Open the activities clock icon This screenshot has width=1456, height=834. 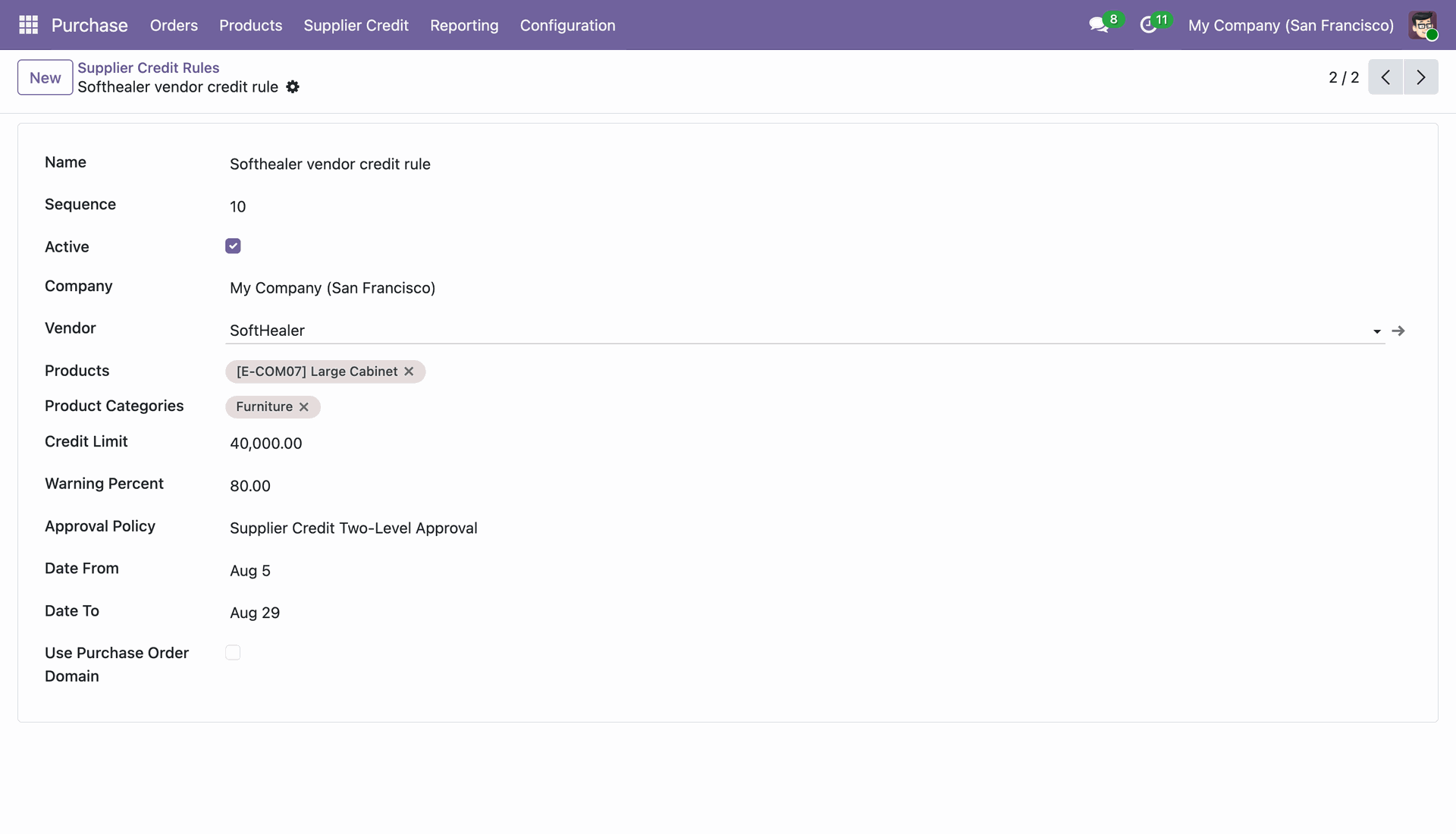(1148, 25)
